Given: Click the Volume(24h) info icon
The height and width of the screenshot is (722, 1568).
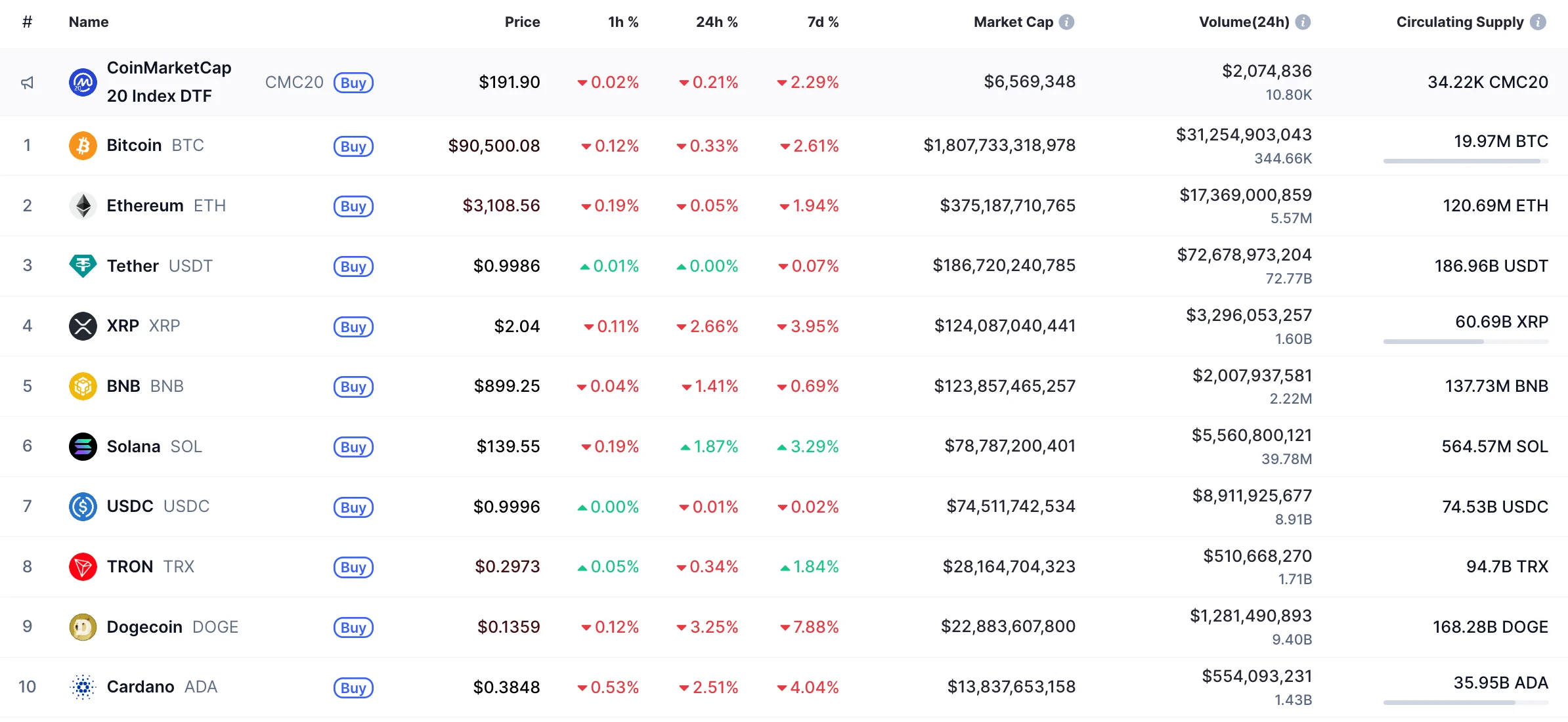Looking at the screenshot, I should (x=1303, y=22).
